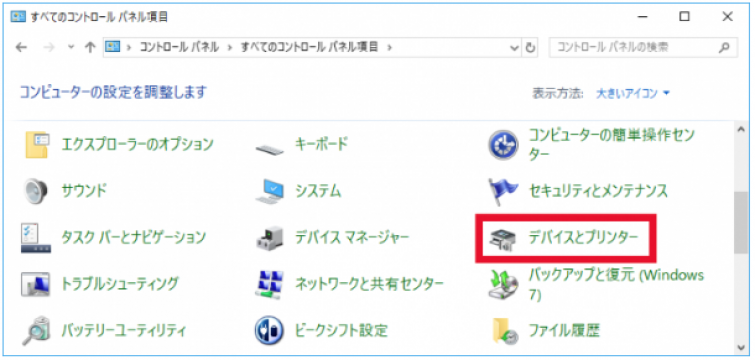The image size is (755, 360).
Task: Click the title bar control panel icon
Action: 18,17
